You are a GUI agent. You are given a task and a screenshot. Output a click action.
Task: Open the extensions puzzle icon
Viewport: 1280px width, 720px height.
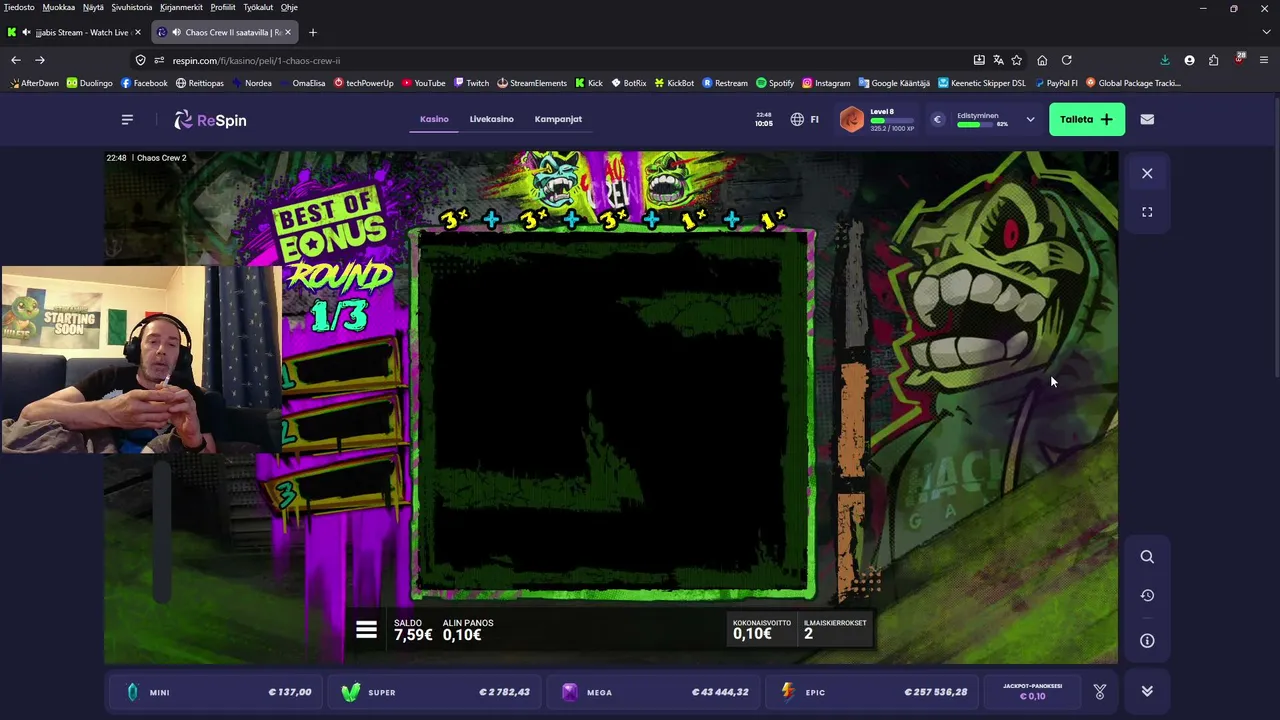click(x=1214, y=60)
